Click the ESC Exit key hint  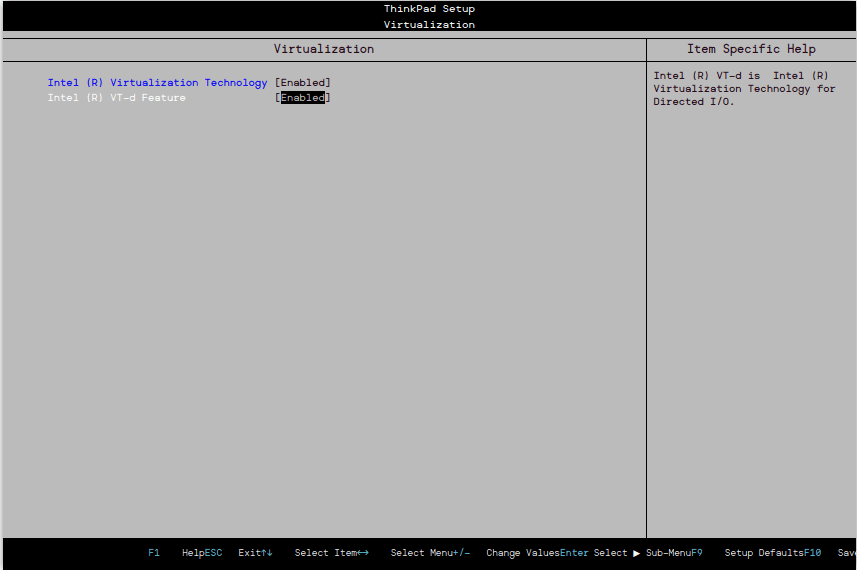[233, 553]
